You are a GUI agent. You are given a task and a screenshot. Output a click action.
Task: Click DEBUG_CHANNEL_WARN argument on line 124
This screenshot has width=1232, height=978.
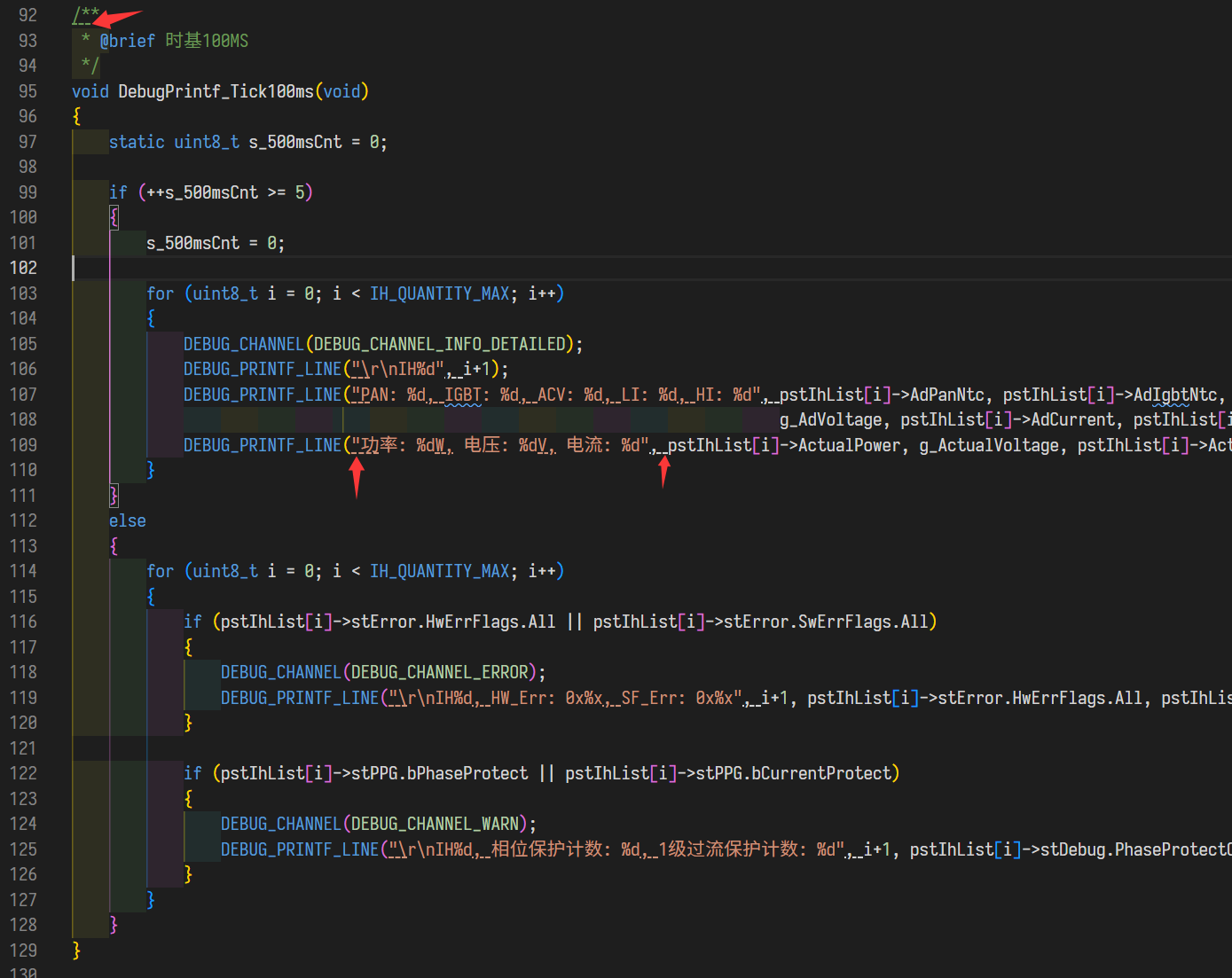click(435, 823)
